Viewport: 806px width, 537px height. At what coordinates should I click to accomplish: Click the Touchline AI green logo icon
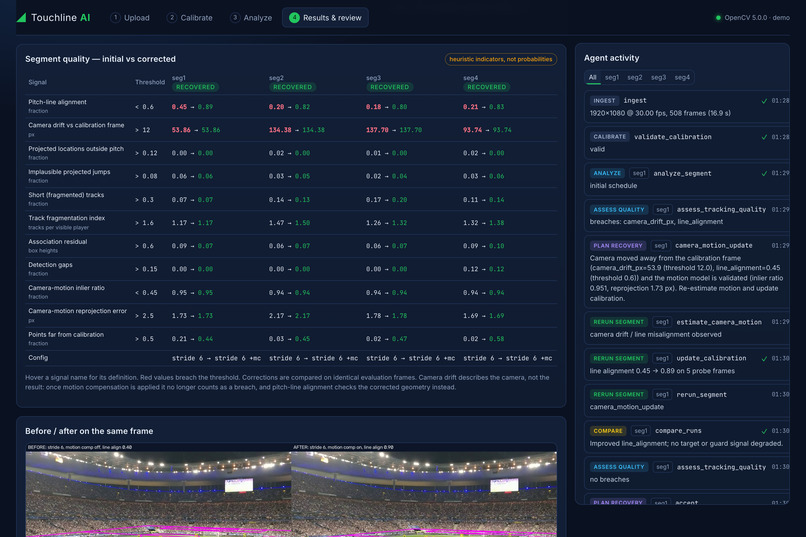21,17
